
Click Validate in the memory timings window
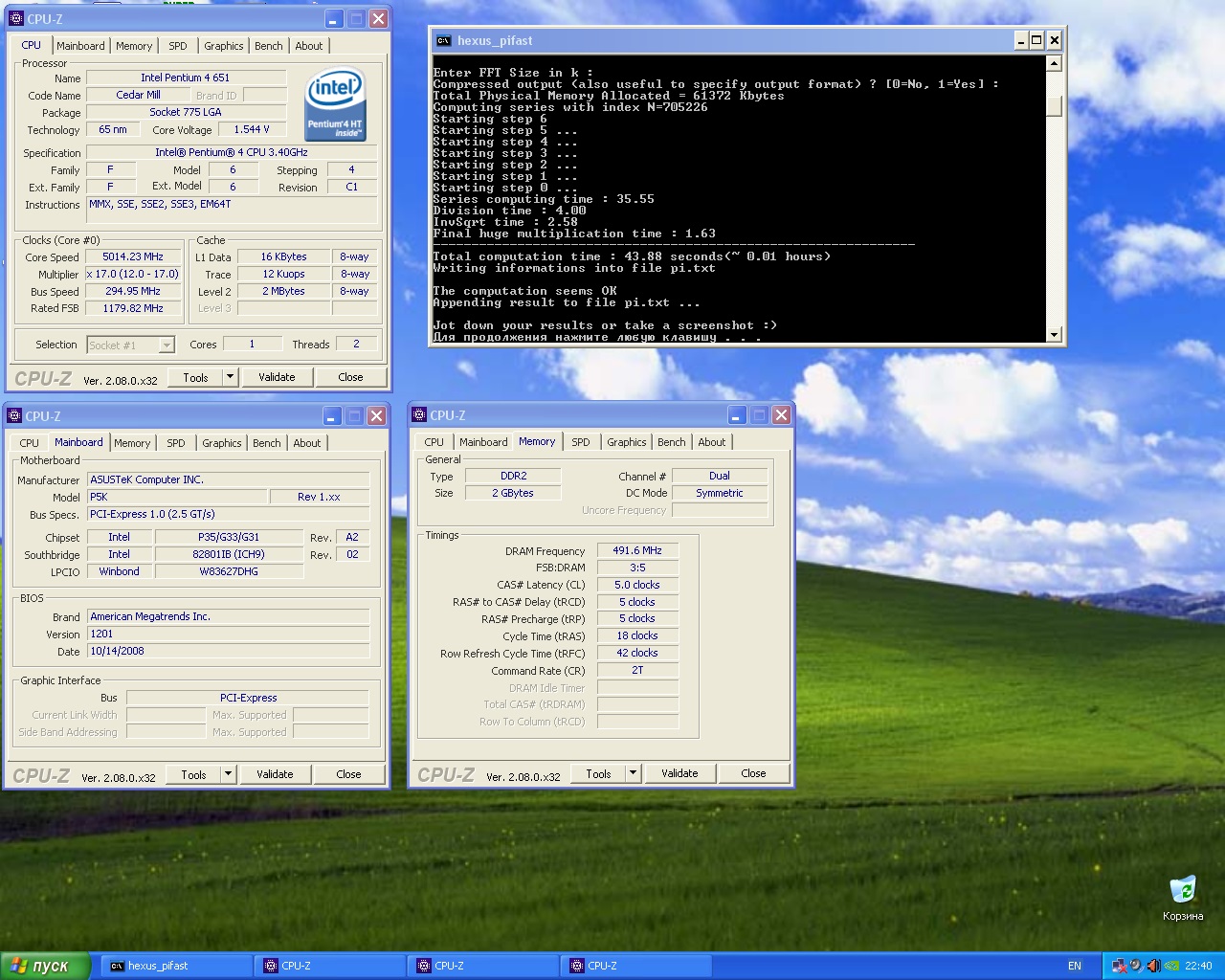(x=679, y=773)
